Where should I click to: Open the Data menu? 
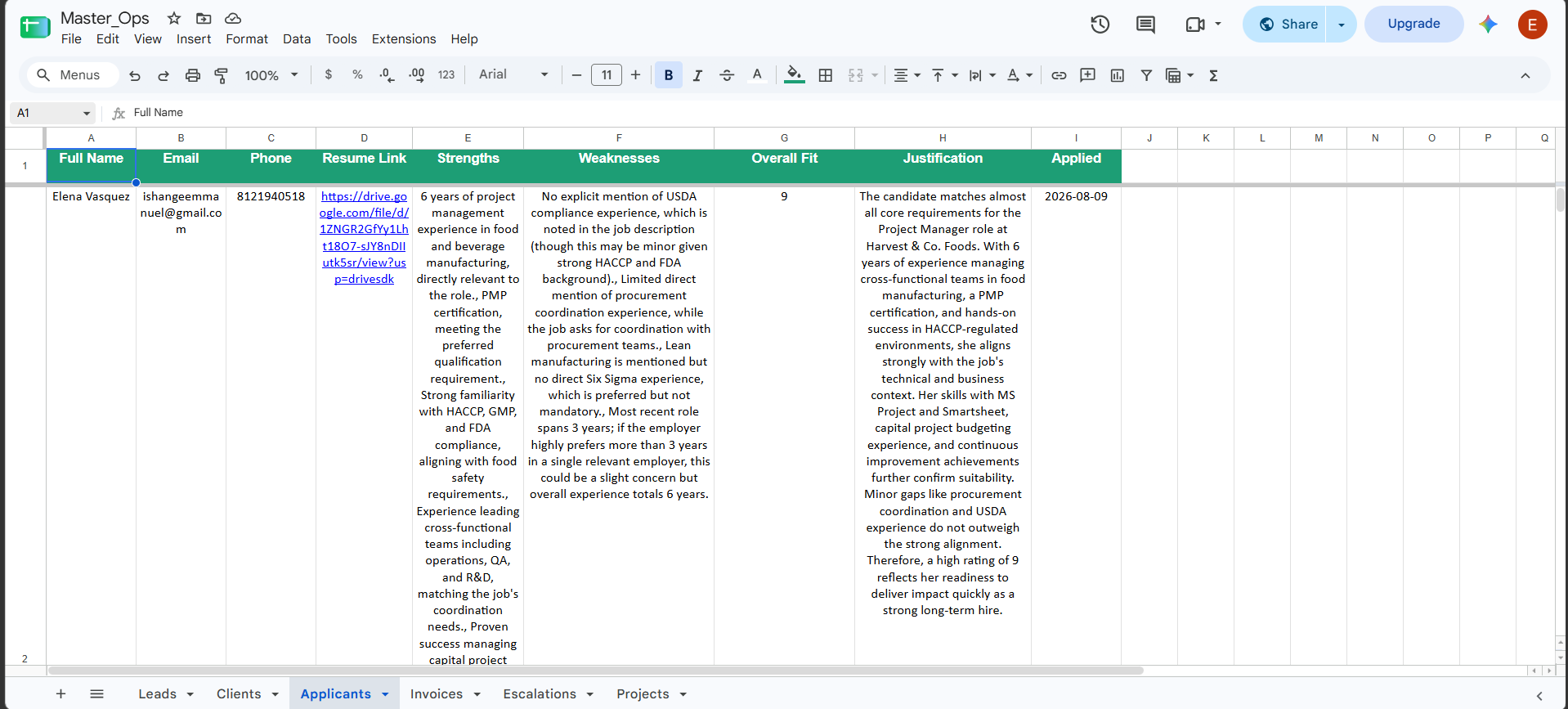297,38
